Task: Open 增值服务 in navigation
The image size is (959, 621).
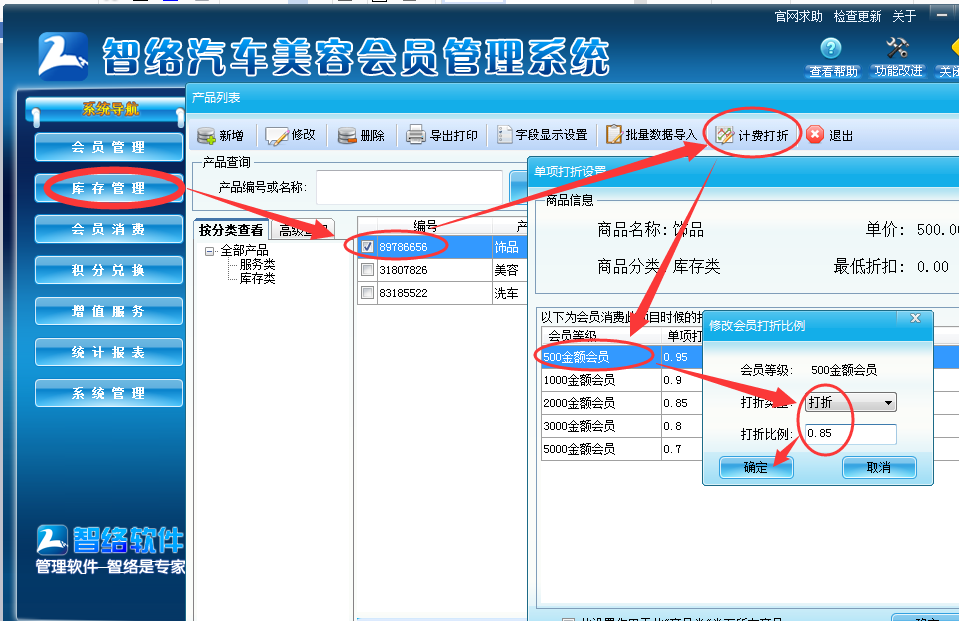Action: pyautogui.click(x=109, y=311)
